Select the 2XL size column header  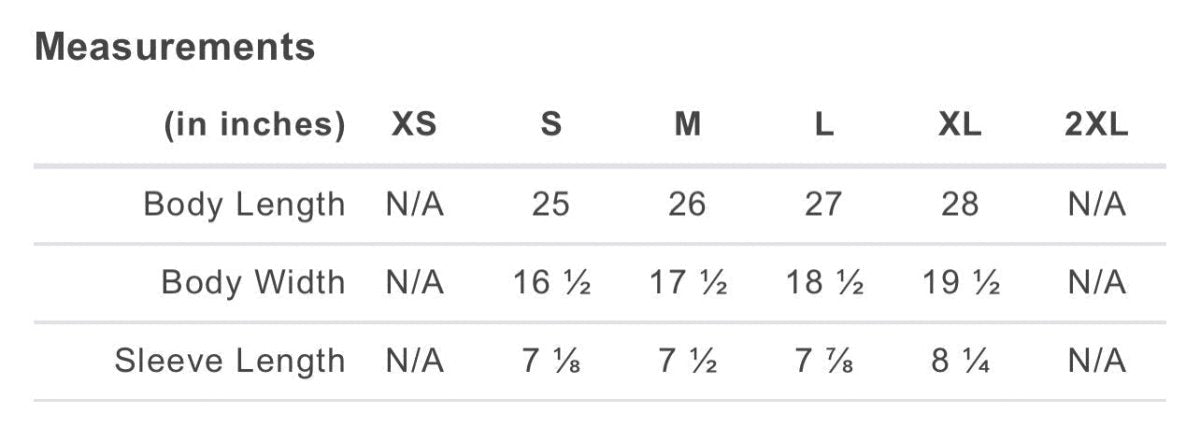tap(1096, 125)
